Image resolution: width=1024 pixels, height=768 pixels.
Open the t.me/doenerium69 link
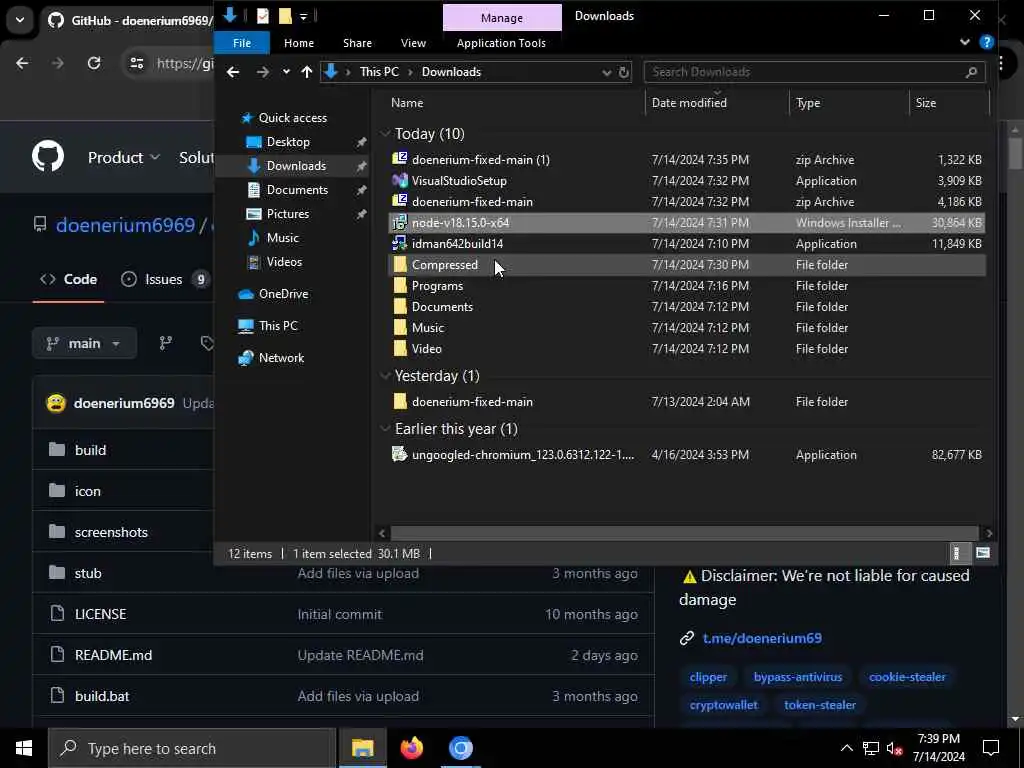[x=762, y=638]
